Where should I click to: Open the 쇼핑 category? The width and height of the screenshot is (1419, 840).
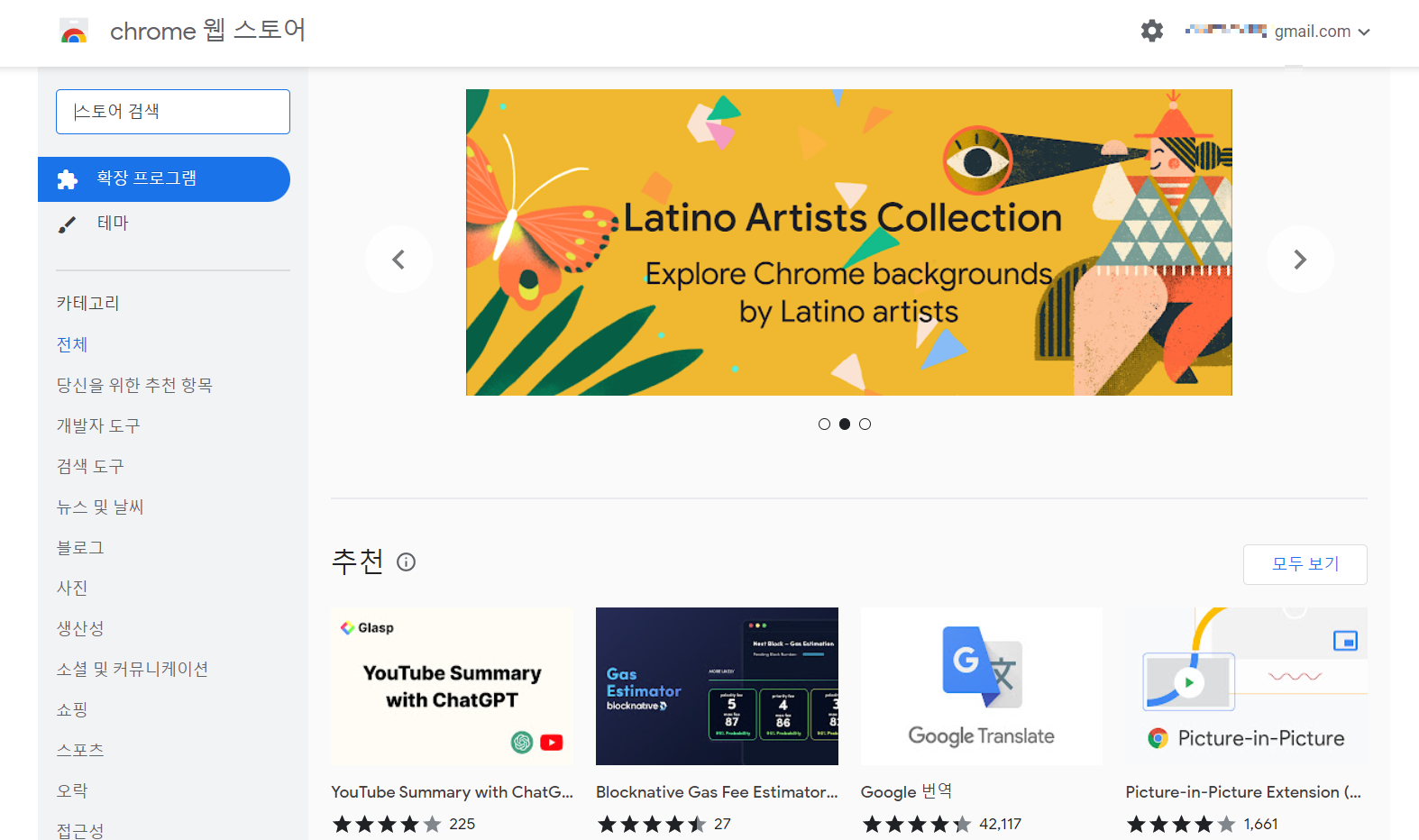tap(72, 709)
